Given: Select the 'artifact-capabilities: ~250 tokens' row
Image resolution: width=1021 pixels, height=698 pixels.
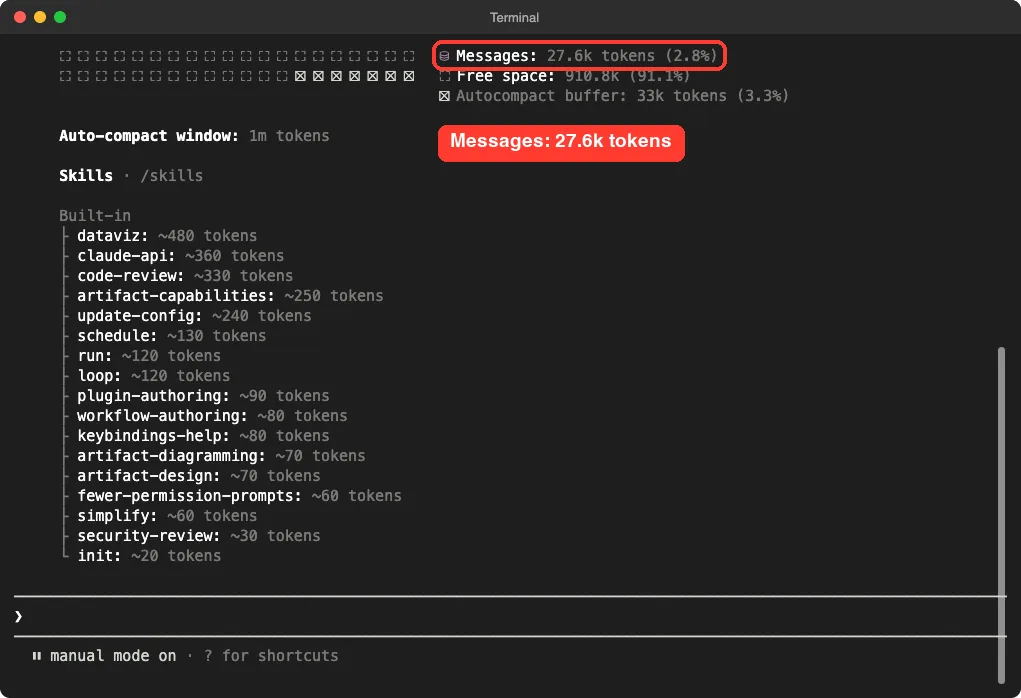Looking at the screenshot, I should [230, 296].
